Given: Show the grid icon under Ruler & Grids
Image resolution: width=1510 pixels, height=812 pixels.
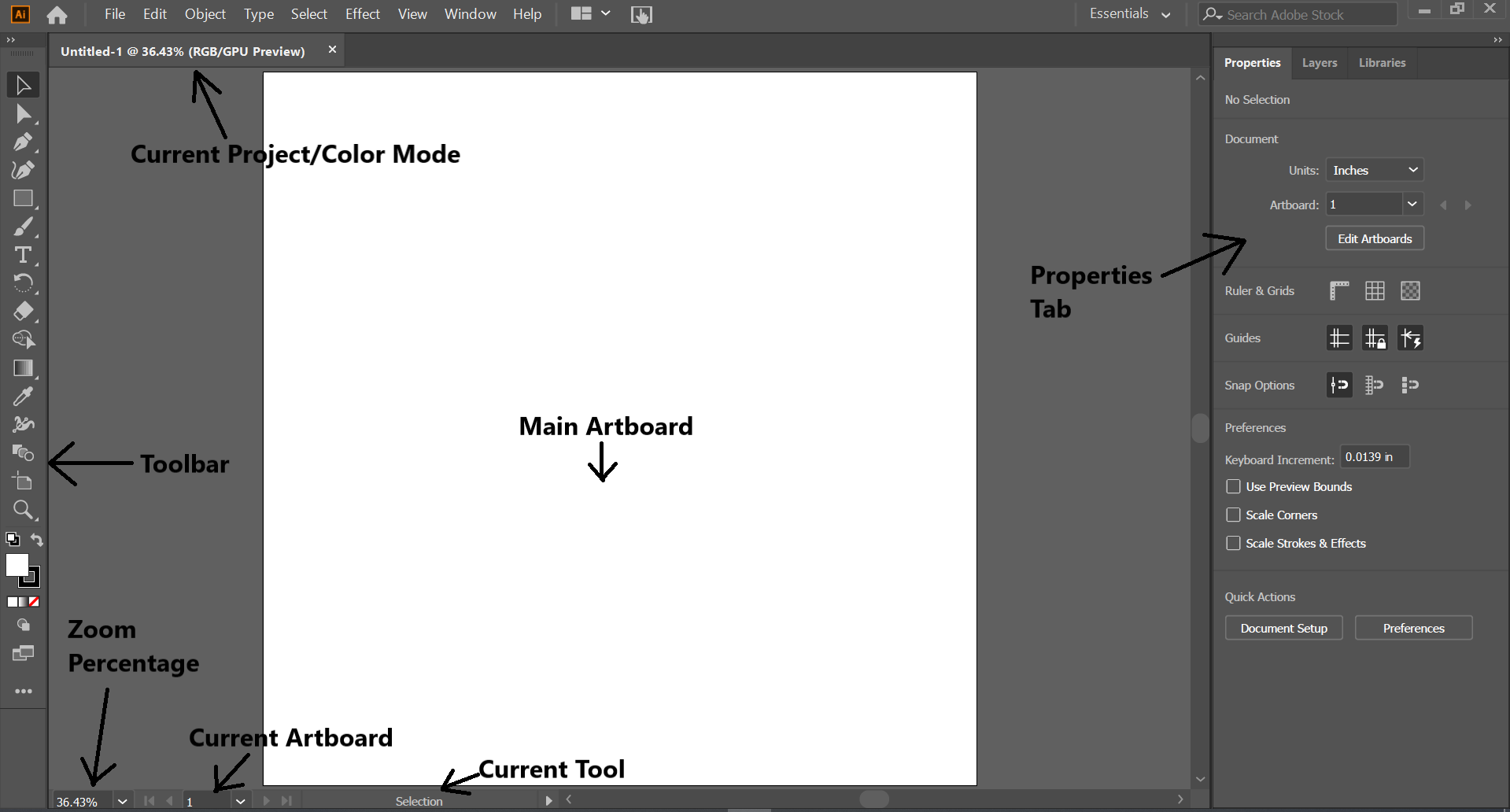Looking at the screenshot, I should 1375,291.
